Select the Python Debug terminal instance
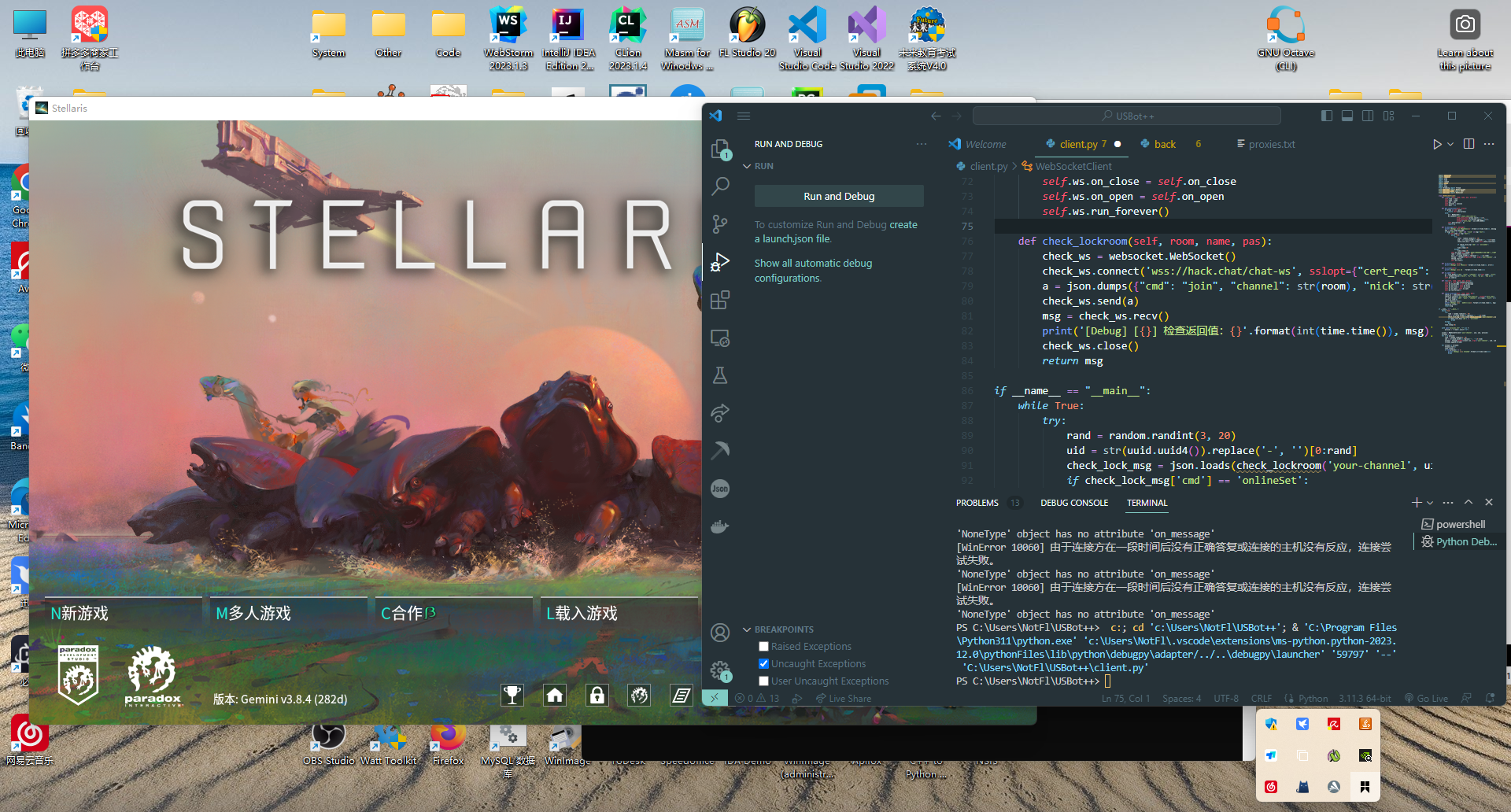 1460,541
